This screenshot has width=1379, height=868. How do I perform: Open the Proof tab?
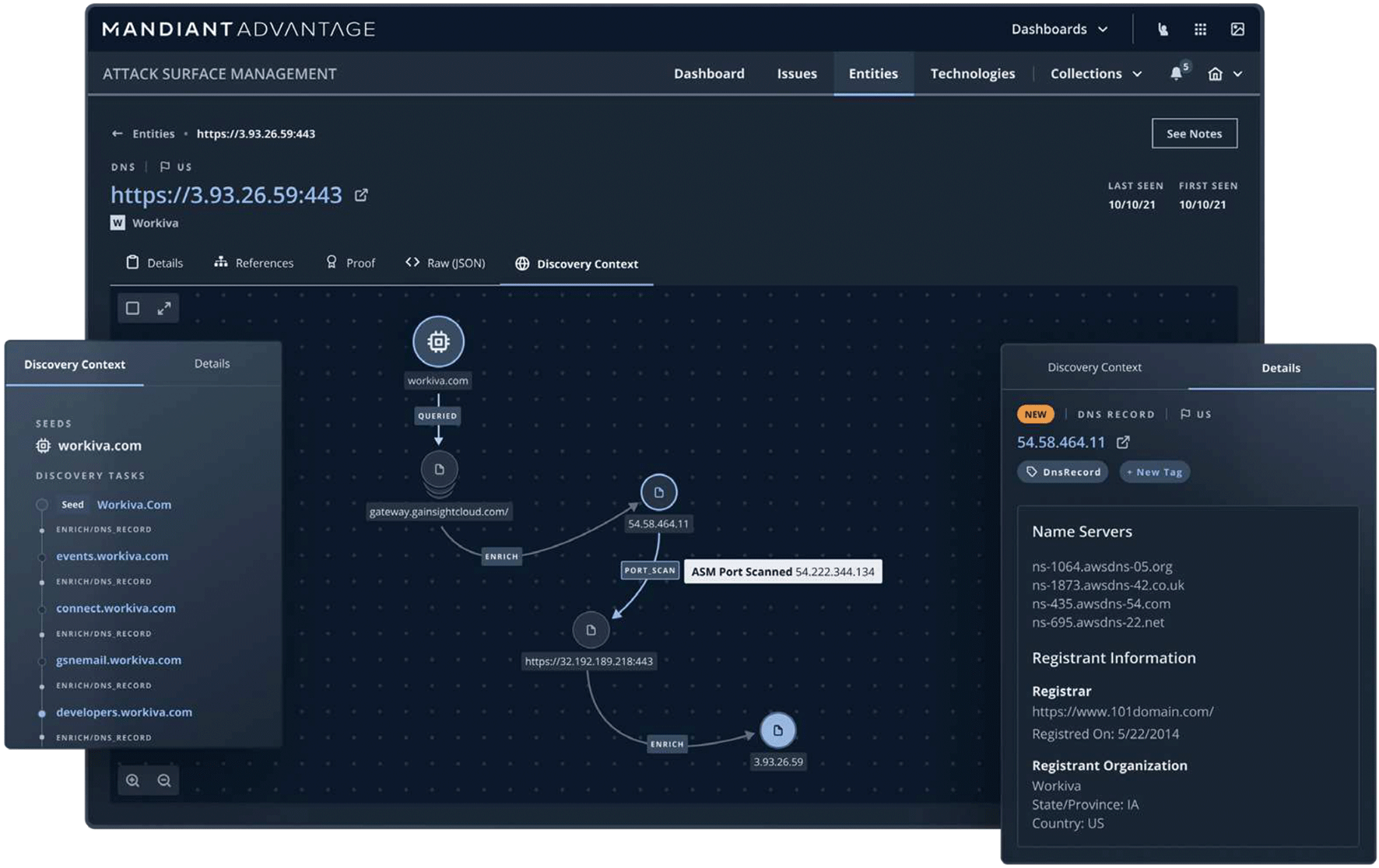pyautogui.click(x=350, y=263)
